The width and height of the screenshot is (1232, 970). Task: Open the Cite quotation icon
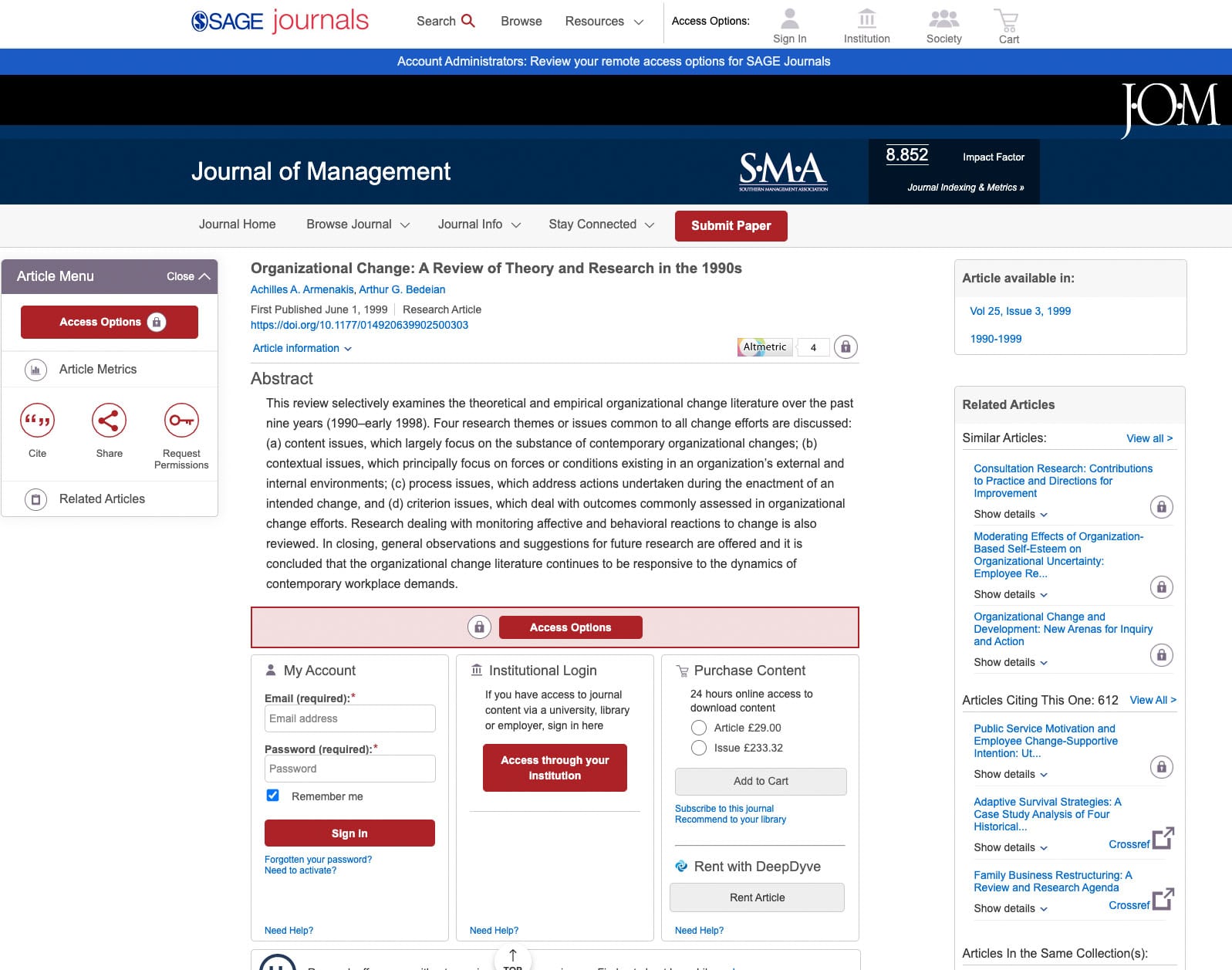pyautogui.click(x=37, y=421)
